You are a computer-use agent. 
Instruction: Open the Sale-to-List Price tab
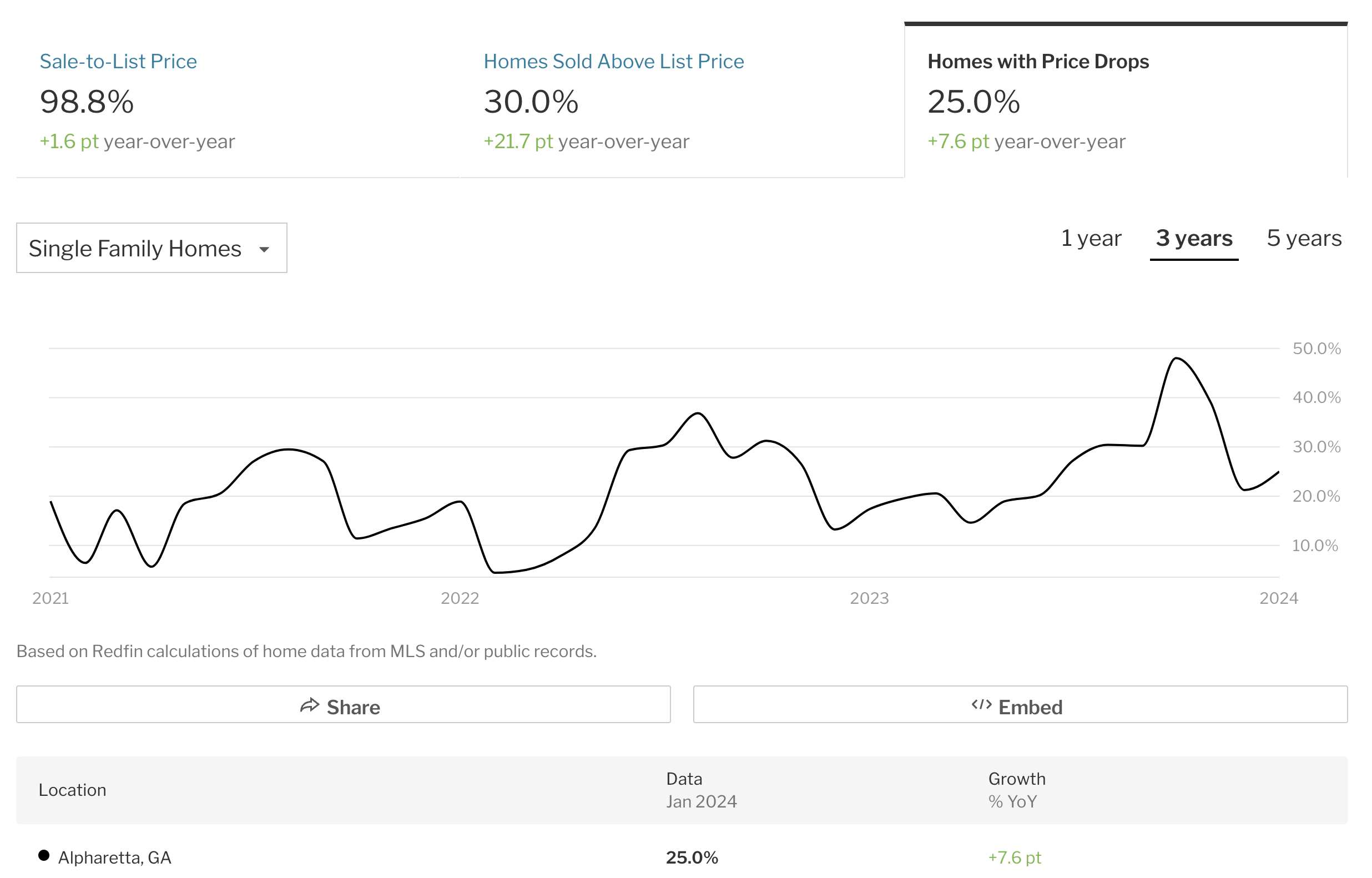click(x=118, y=61)
